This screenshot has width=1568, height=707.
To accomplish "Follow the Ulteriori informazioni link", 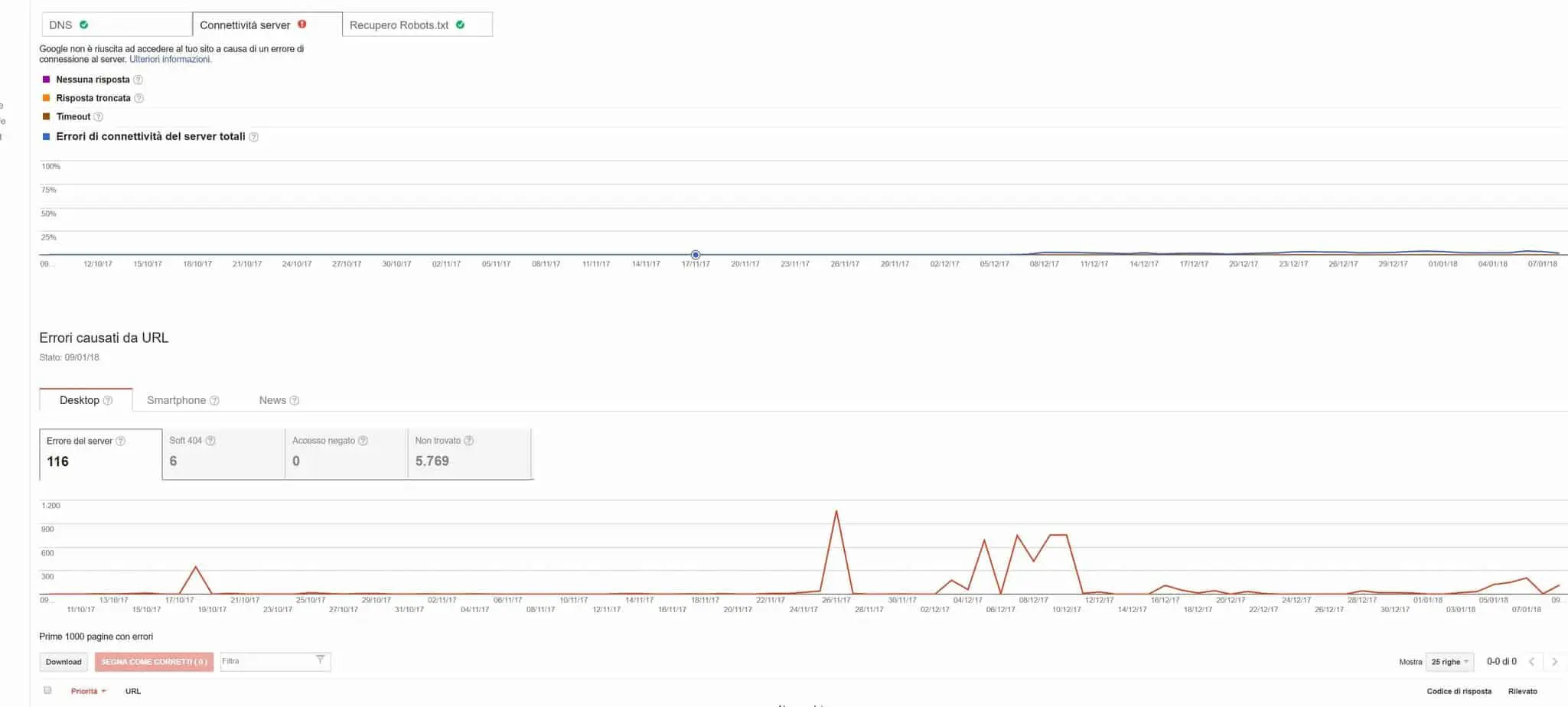I will pos(170,60).
